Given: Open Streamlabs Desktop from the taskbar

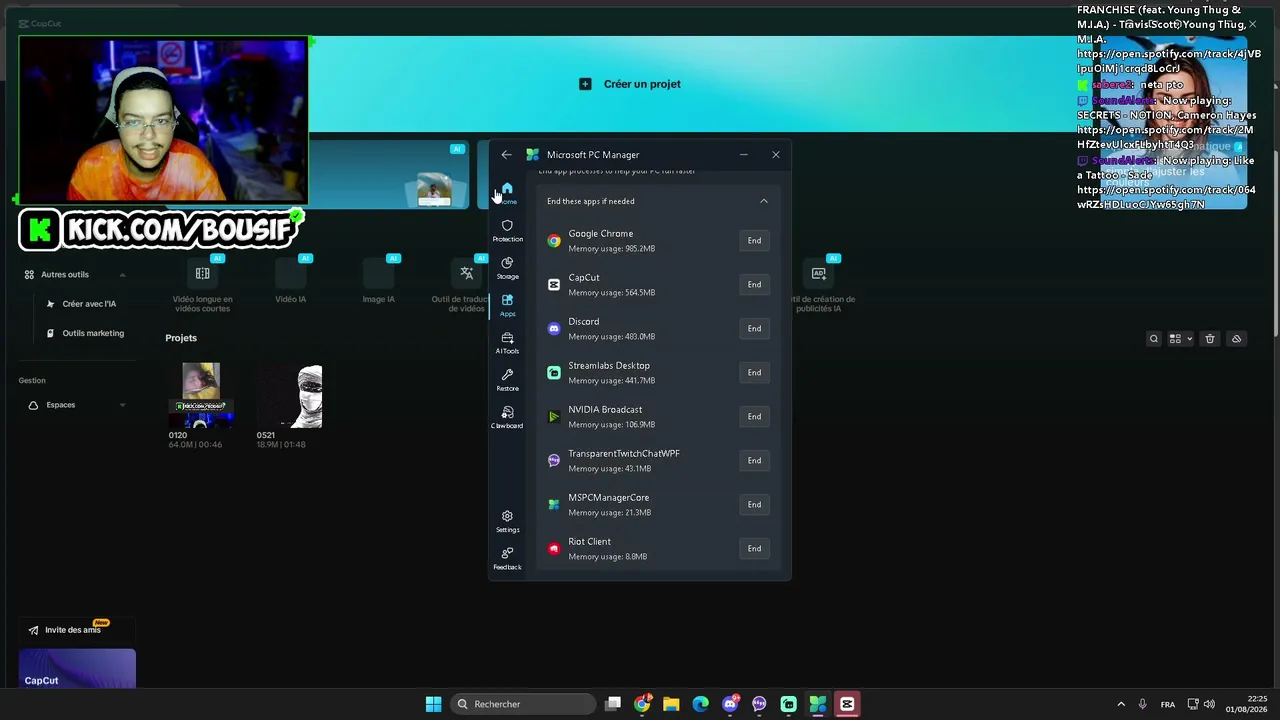Looking at the screenshot, I should pyautogui.click(x=788, y=704).
